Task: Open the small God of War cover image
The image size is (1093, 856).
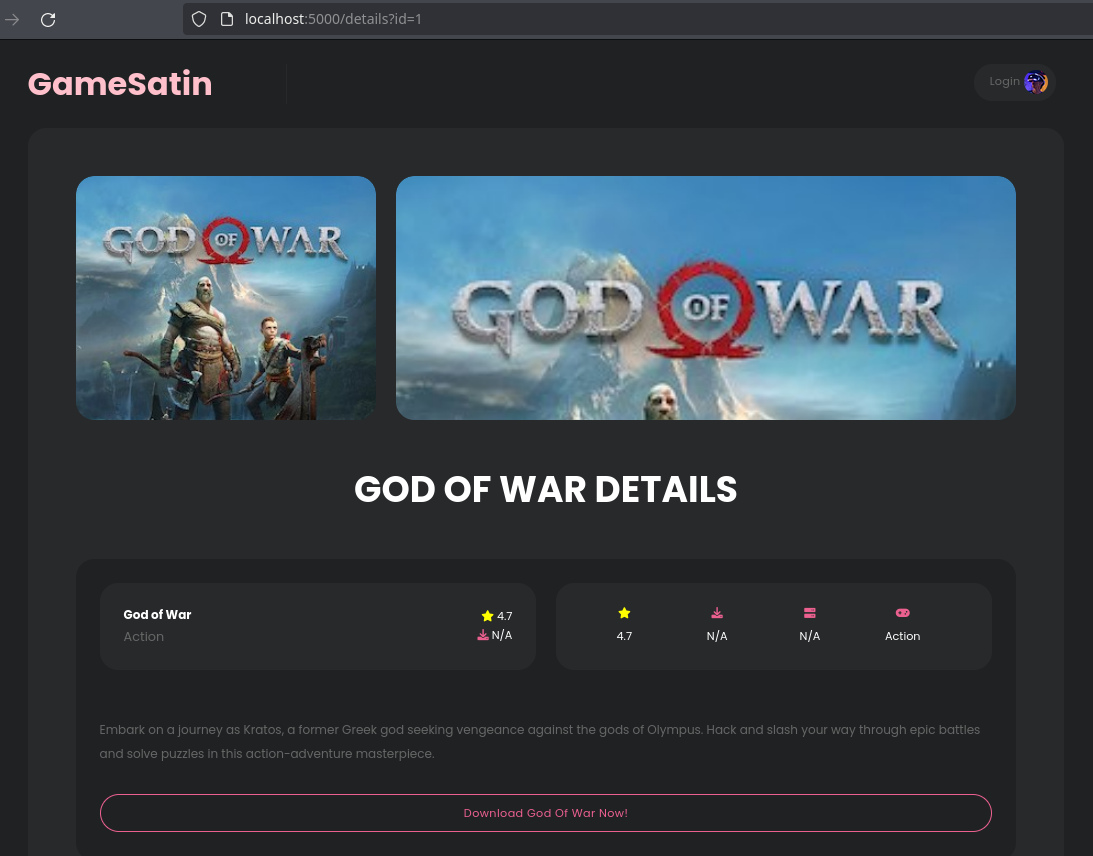Action: click(226, 298)
